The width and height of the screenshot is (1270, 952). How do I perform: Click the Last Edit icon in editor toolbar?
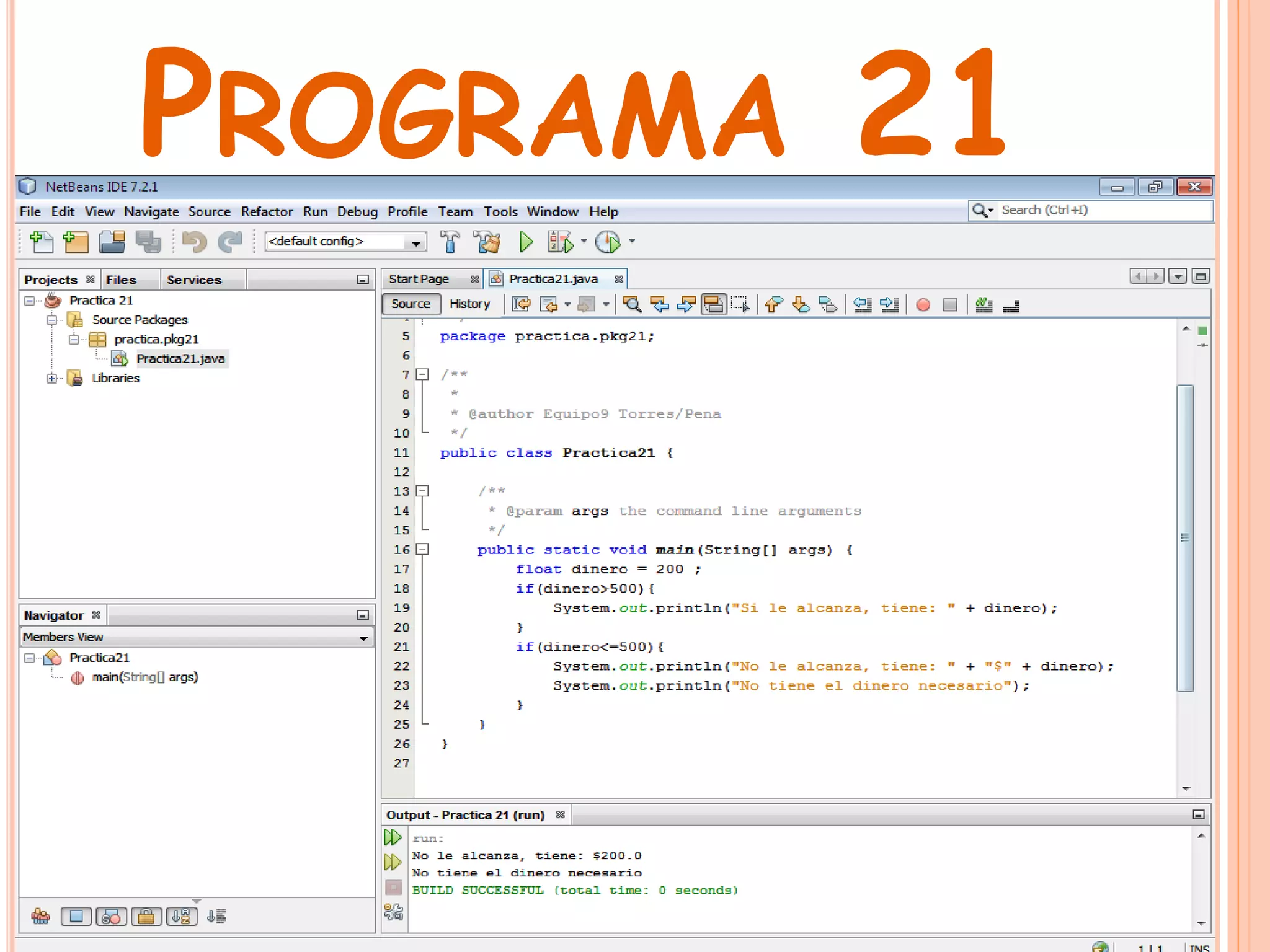[x=521, y=304]
